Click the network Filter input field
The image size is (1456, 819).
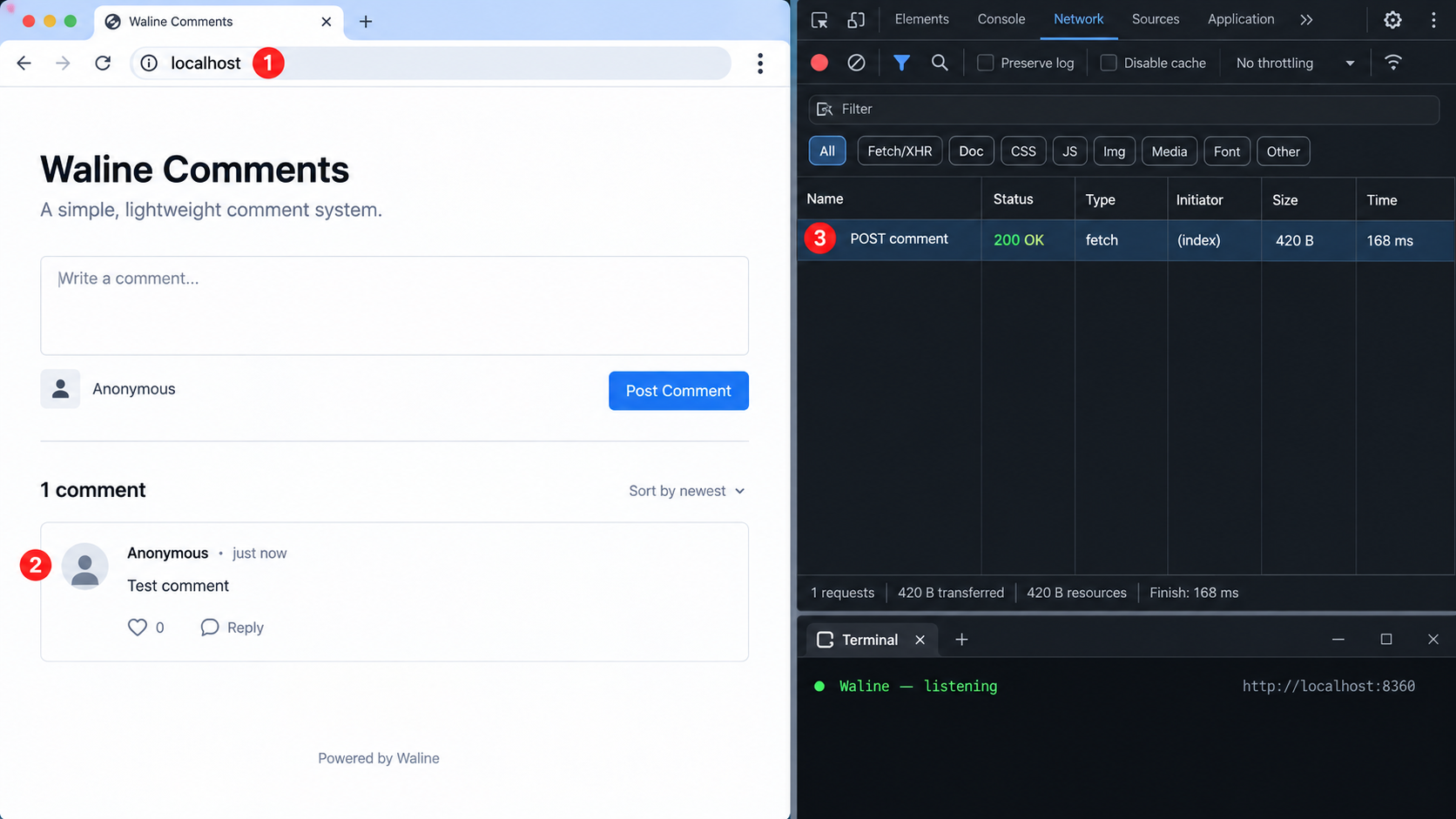pos(1123,109)
